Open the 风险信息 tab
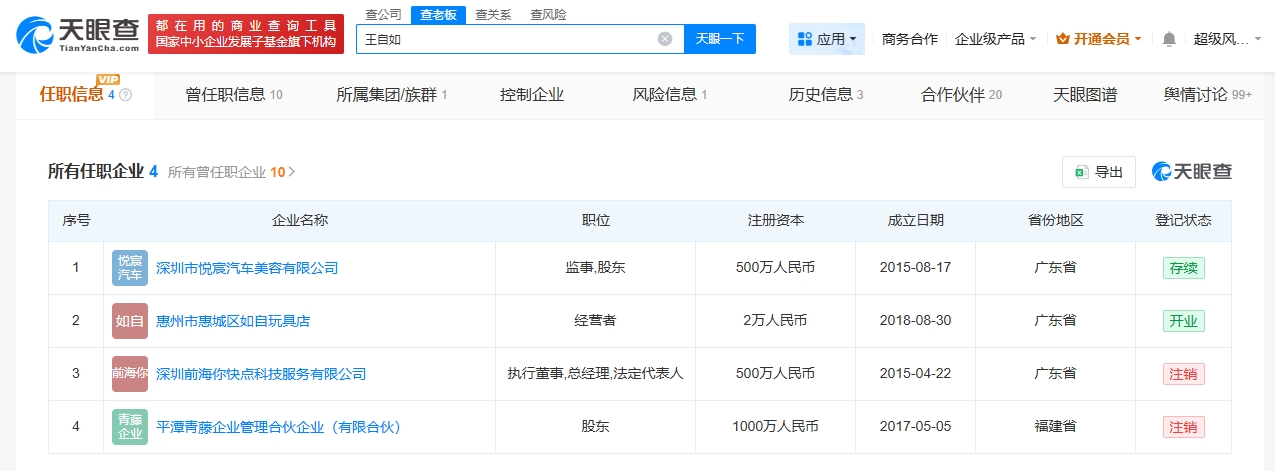 (669, 95)
